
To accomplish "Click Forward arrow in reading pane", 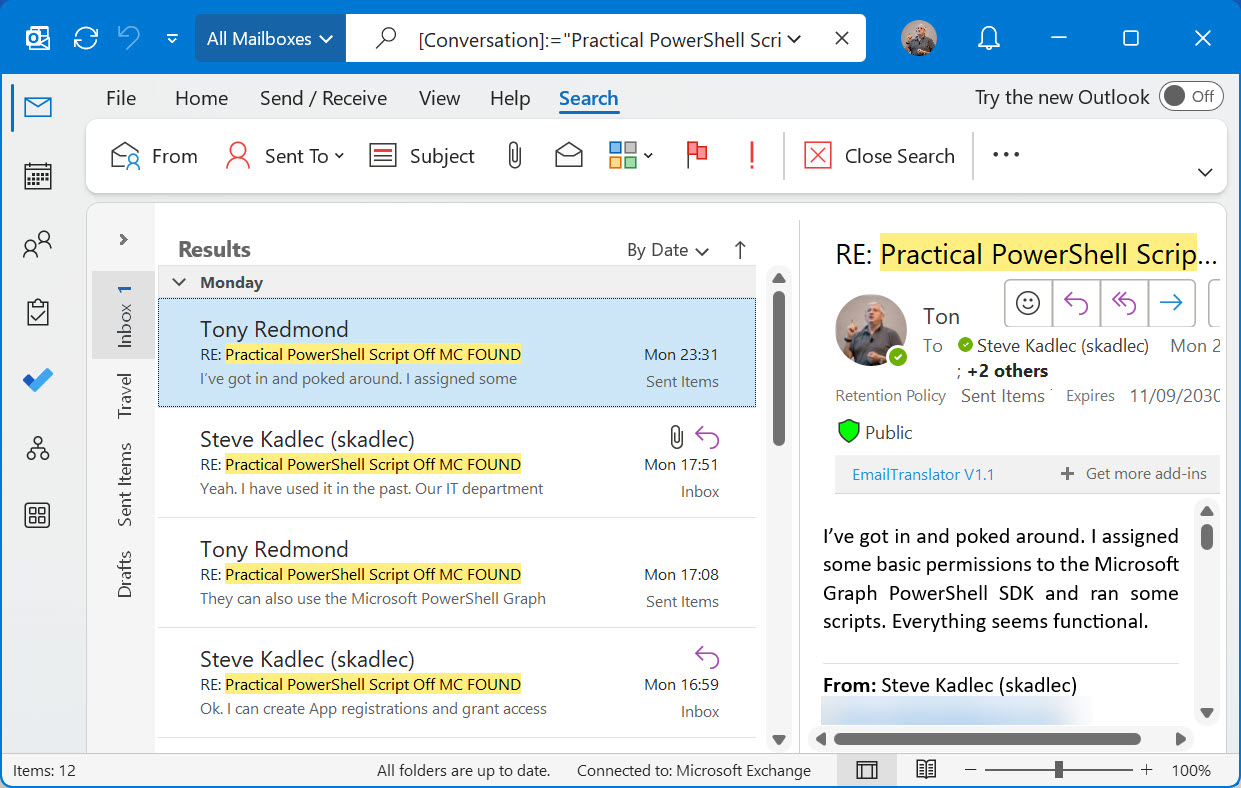I will pos(1172,303).
